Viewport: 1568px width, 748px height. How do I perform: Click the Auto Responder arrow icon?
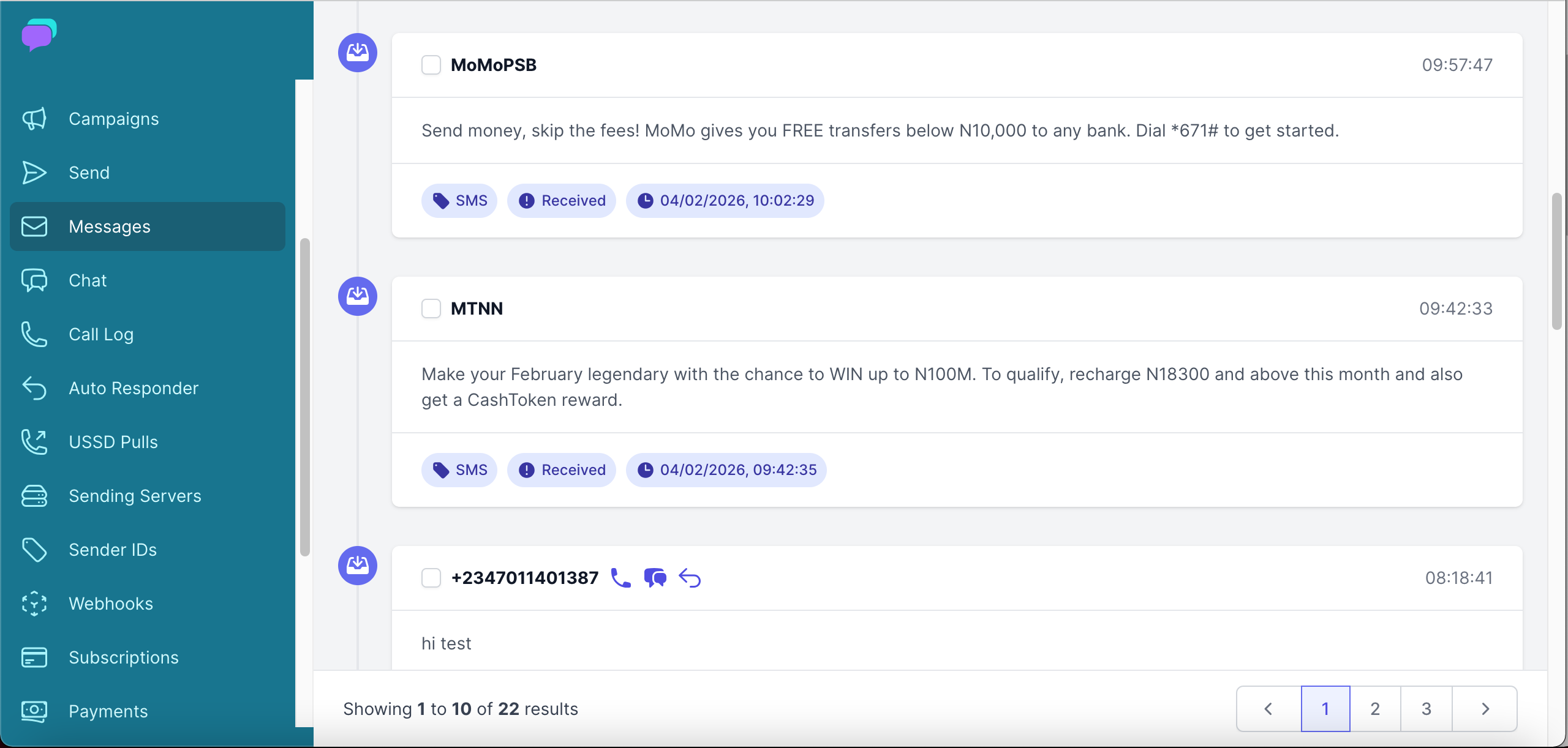(x=35, y=388)
